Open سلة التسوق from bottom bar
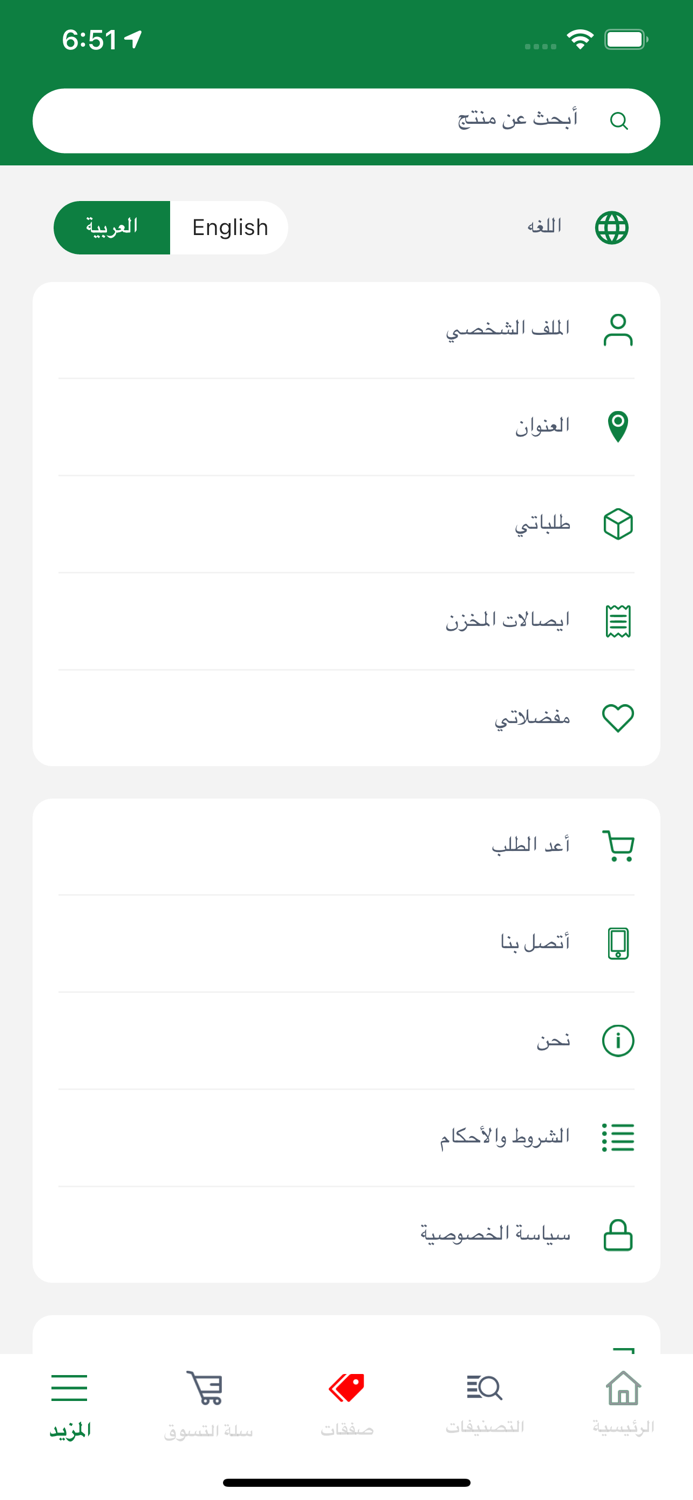This screenshot has width=693, height=1500. coord(208,1400)
